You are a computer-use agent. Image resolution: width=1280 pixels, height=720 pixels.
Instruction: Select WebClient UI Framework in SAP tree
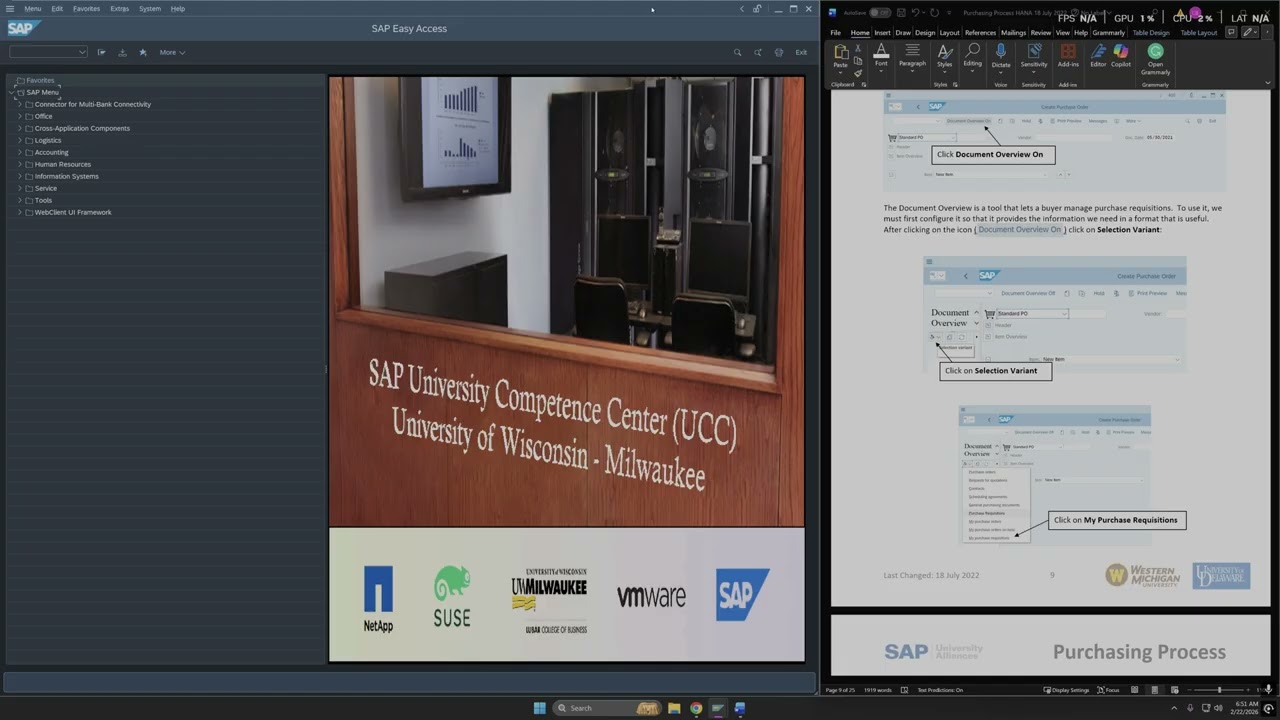[73, 212]
